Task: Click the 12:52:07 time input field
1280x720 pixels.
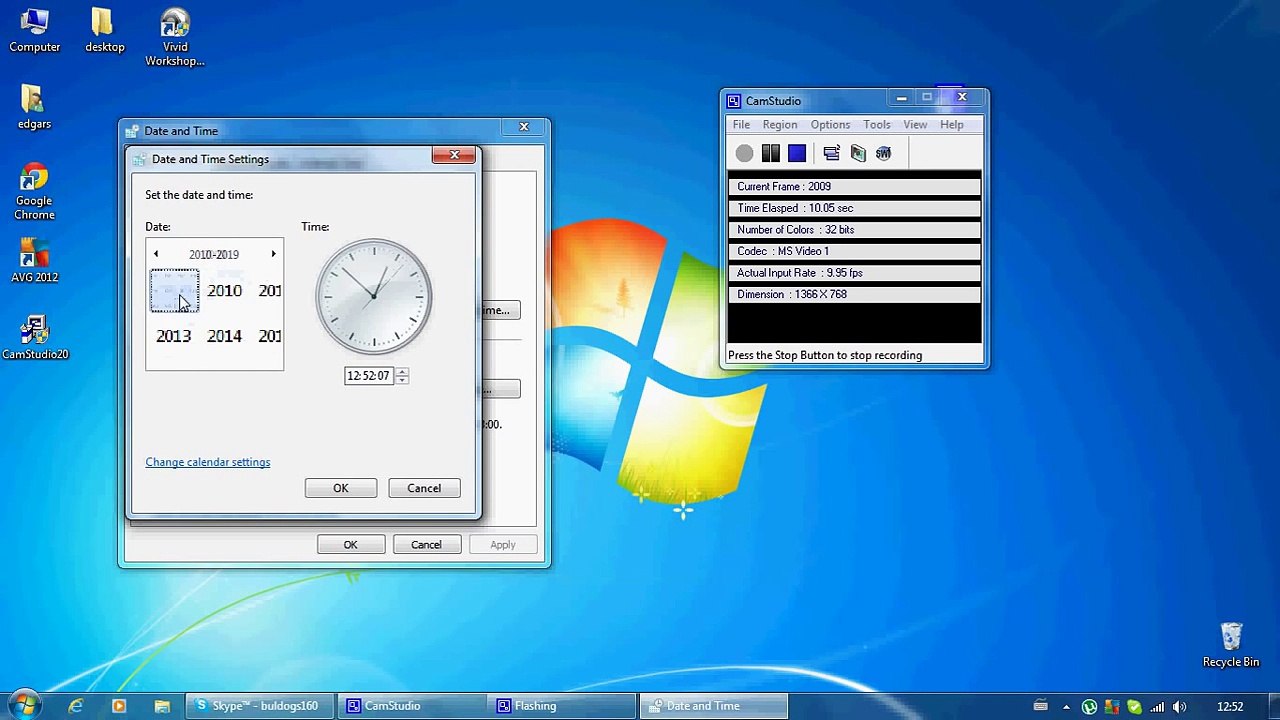Action: coord(369,376)
